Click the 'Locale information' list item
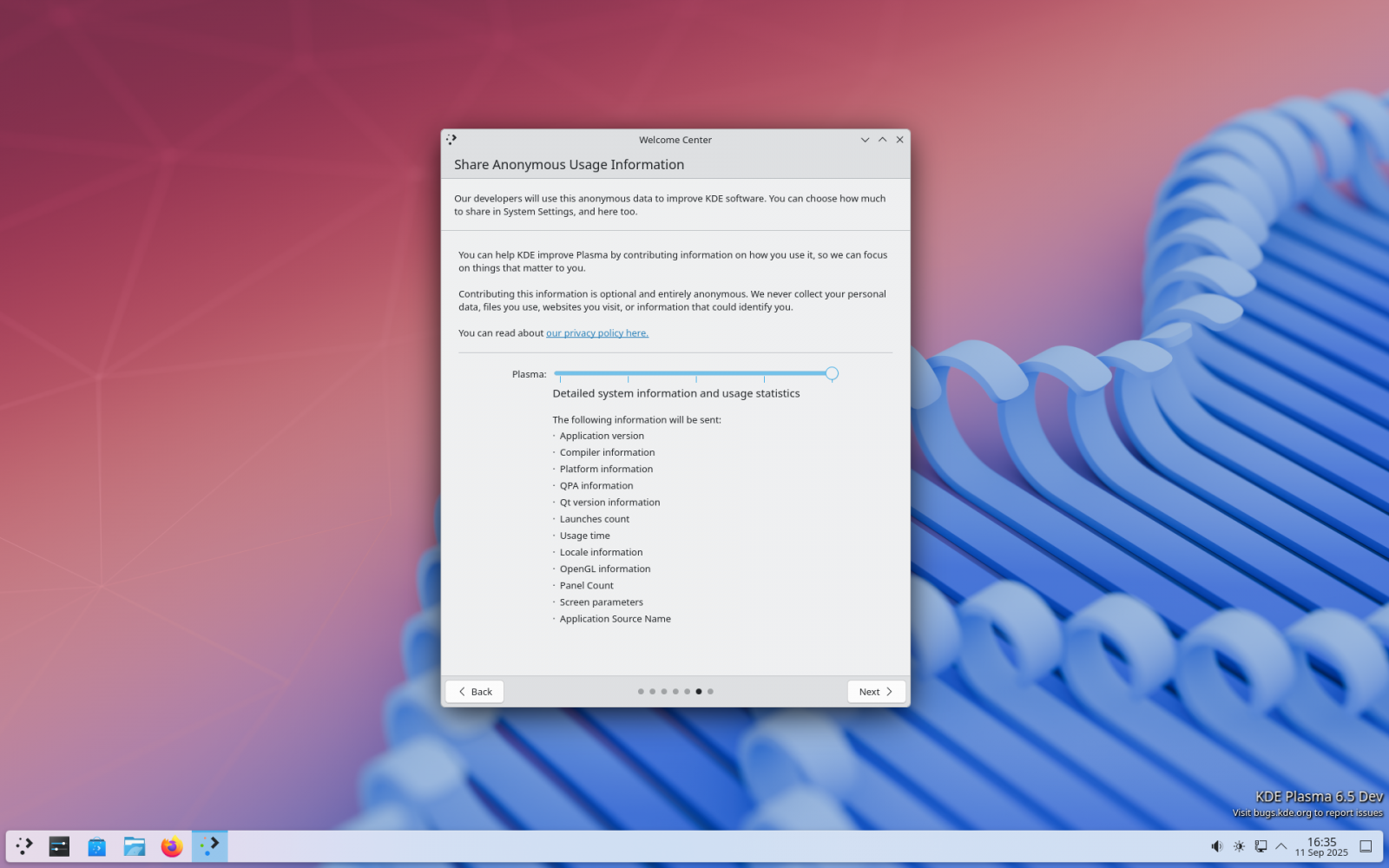Image resolution: width=1389 pixels, height=868 pixels. tap(601, 552)
